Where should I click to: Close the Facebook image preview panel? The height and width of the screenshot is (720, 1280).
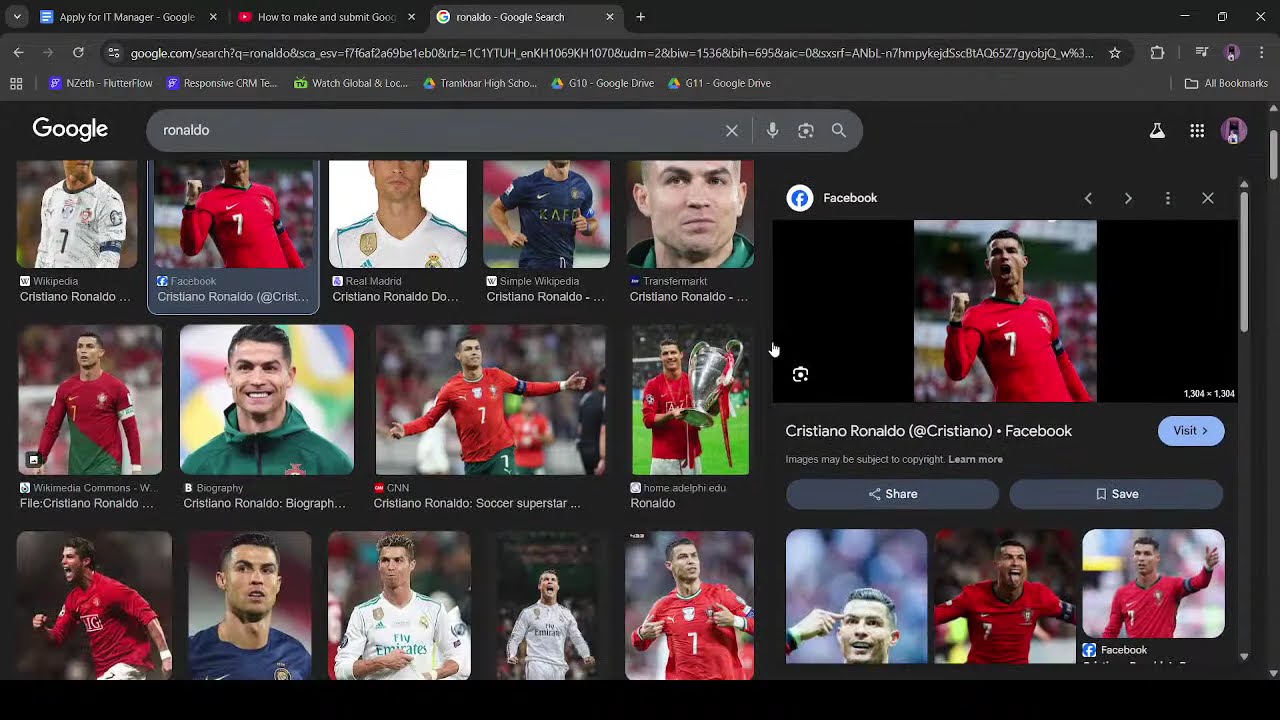click(x=1208, y=198)
